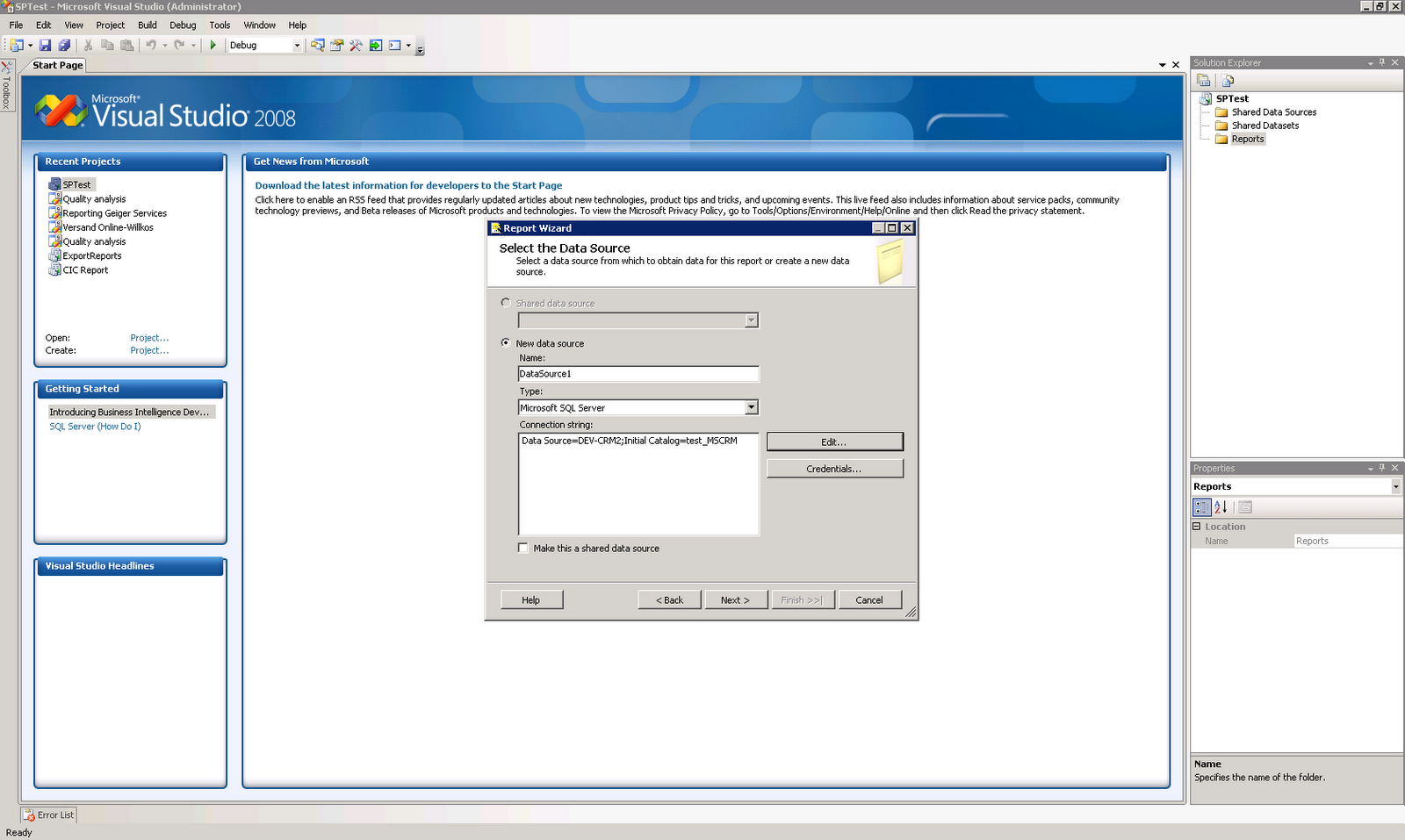Click the data source Name input field
Image resolution: width=1405 pixels, height=840 pixels.
[x=638, y=374]
